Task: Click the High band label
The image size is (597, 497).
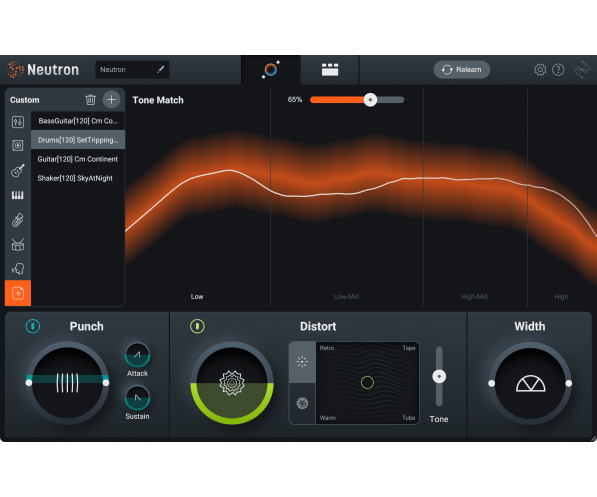Action: point(561,296)
